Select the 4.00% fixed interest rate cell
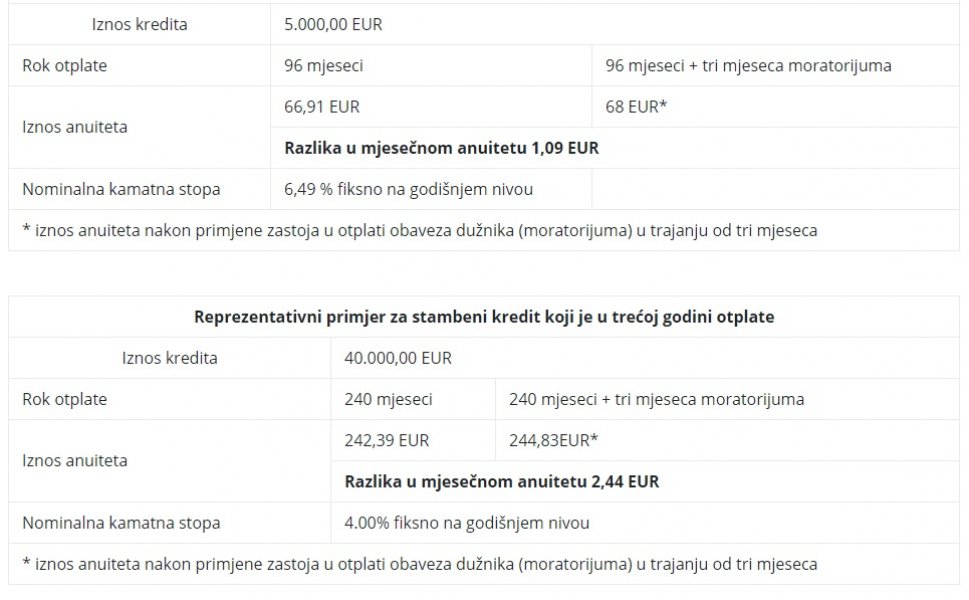The width and height of the screenshot is (969, 600). pyautogui.click(x=466, y=523)
